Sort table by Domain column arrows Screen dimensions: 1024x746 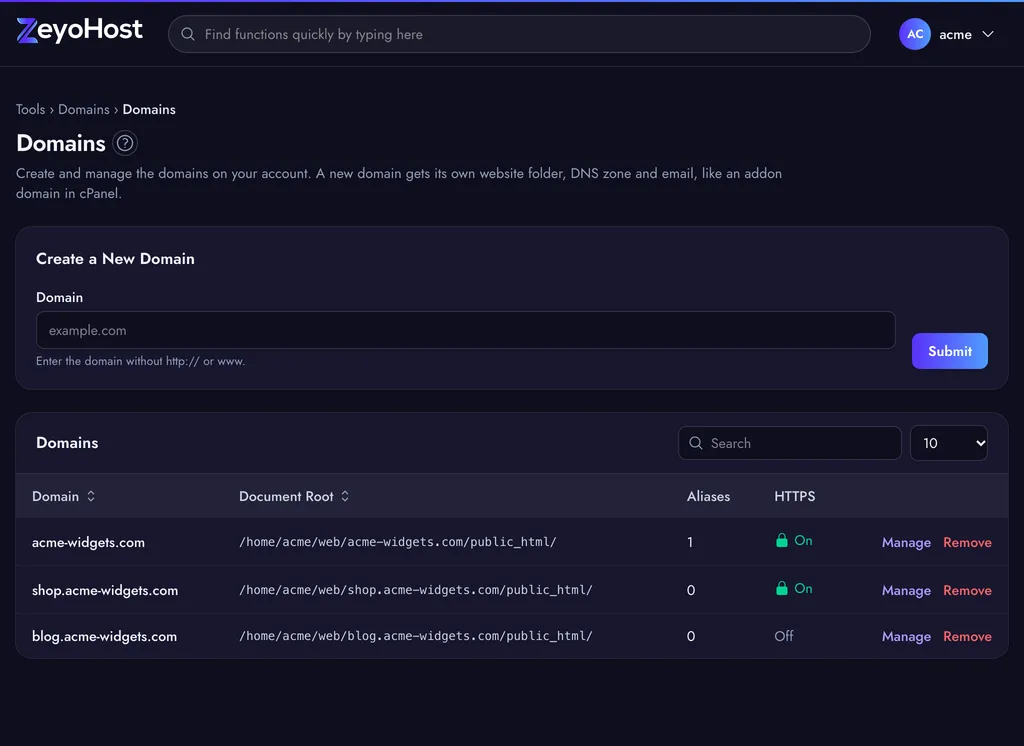point(91,496)
